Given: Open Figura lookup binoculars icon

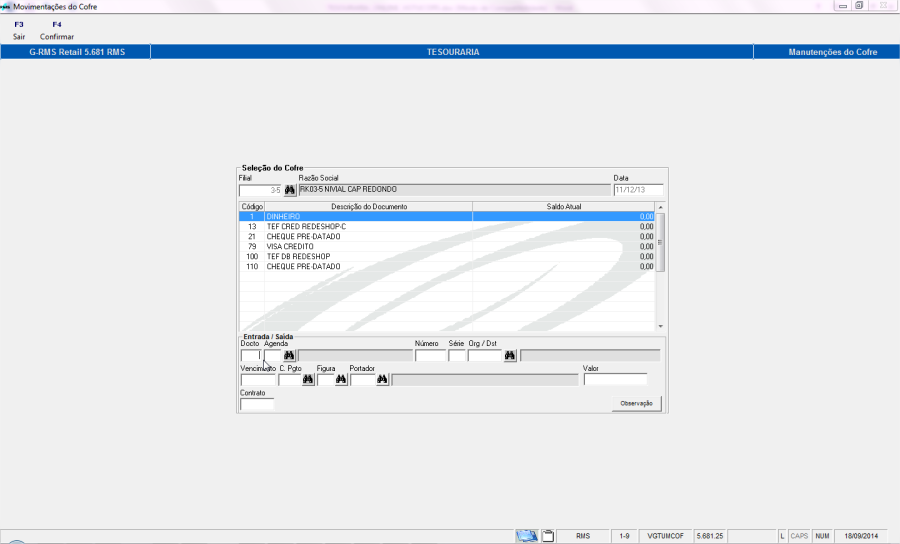Looking at the screenshot, I should pos(342,380).
